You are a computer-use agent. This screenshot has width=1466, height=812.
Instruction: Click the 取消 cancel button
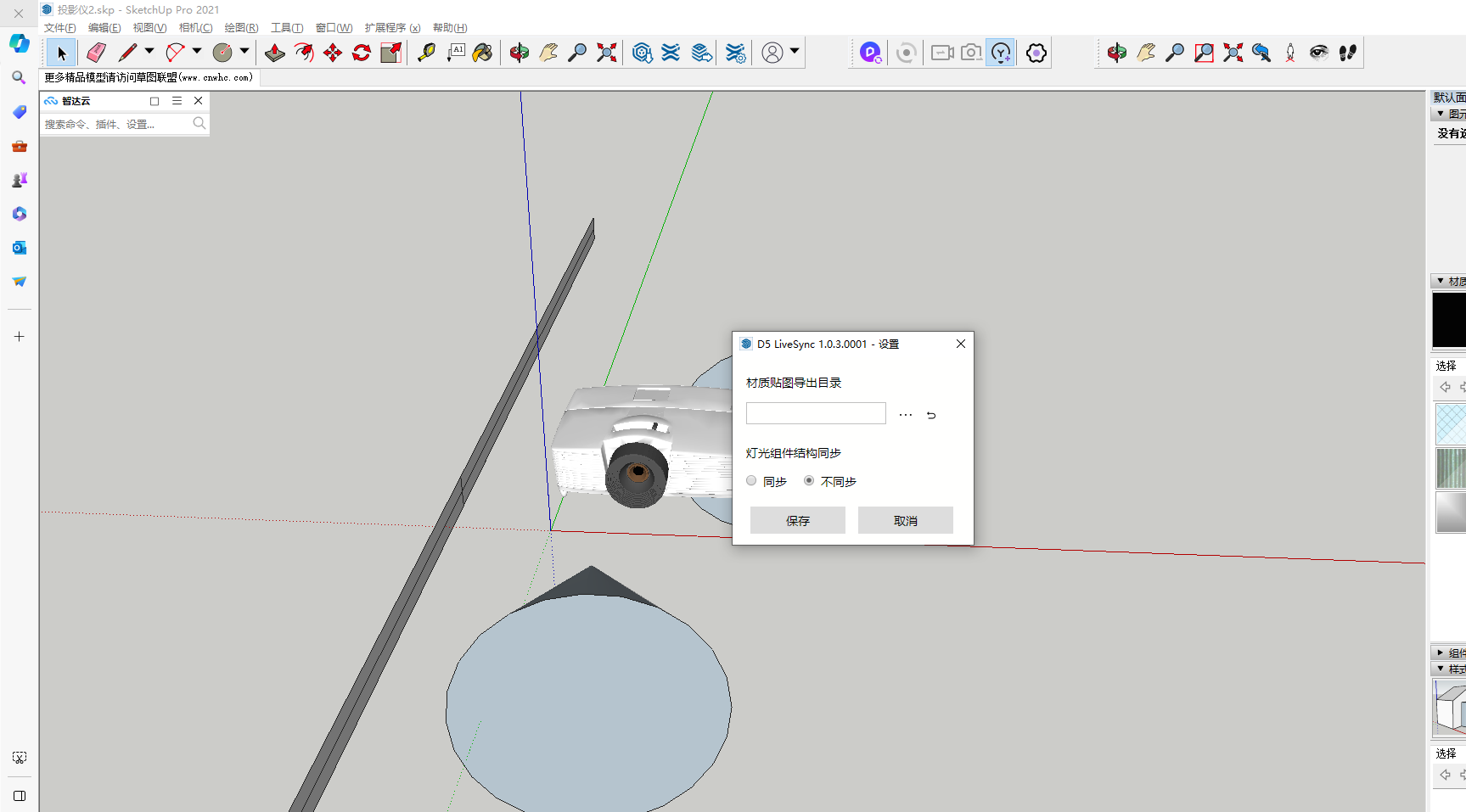[x=905, y=520]
